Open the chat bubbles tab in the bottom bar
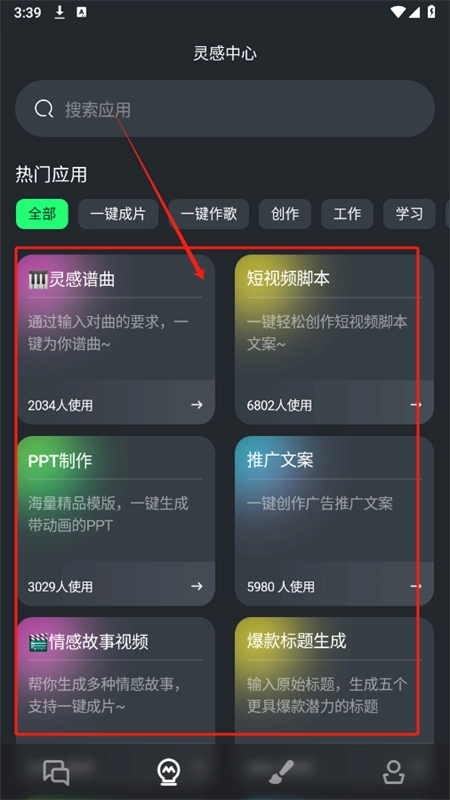Image resolution: width=450 pixels, height=800 pixels. point(56,772)
